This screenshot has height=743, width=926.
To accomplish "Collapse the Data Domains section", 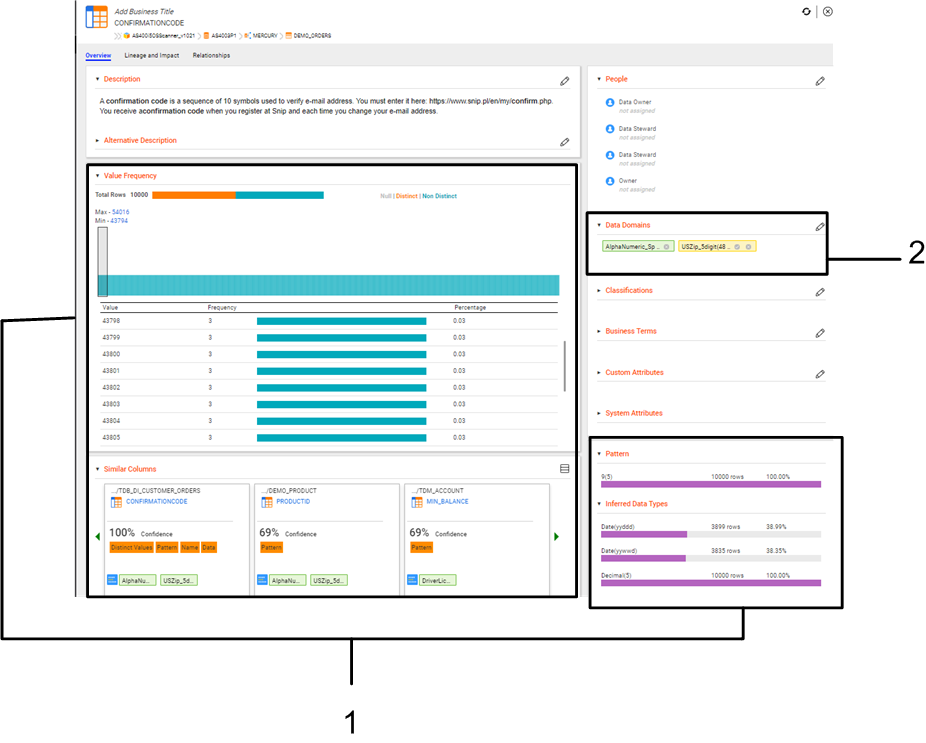I will pyautogui.click(x=599, y=225).
